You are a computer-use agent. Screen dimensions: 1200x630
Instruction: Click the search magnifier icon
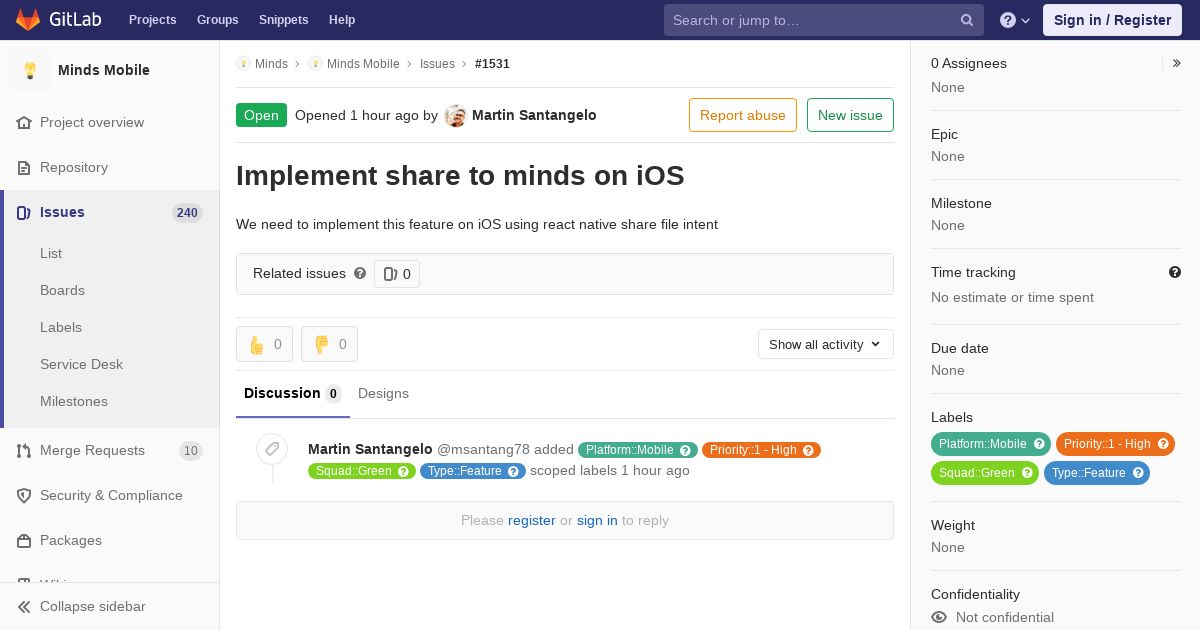point(967,20)
